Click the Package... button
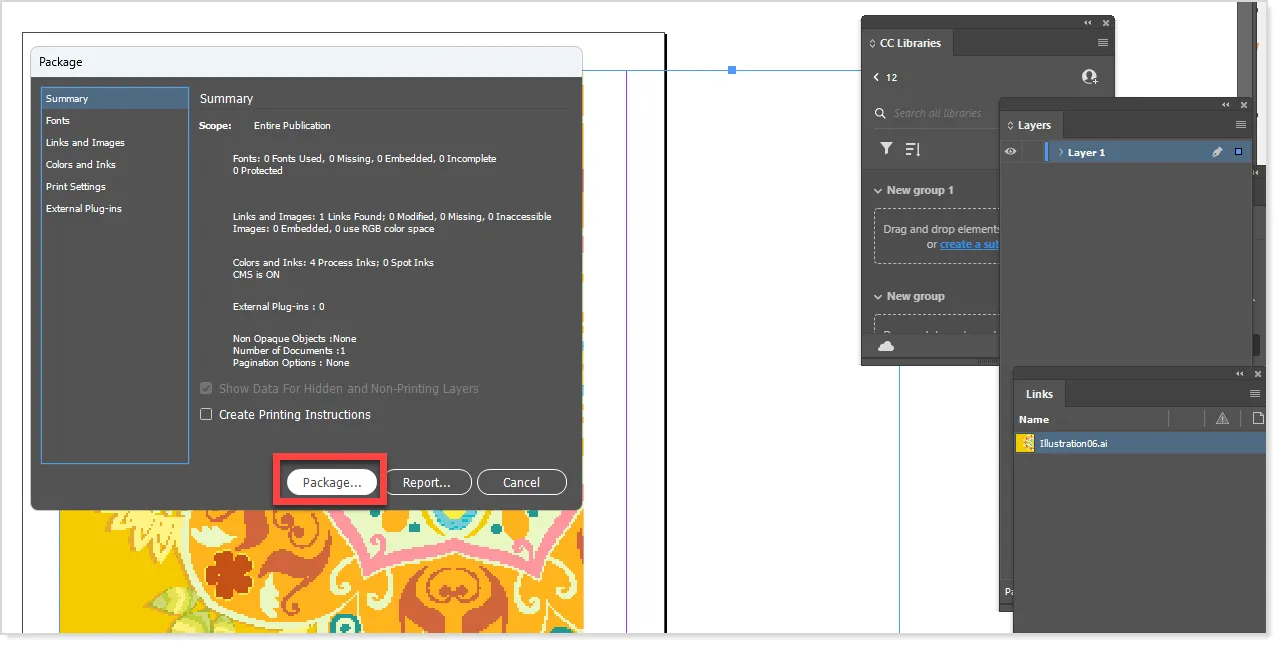Screen dimensions: 1278x645 (330, 481)
